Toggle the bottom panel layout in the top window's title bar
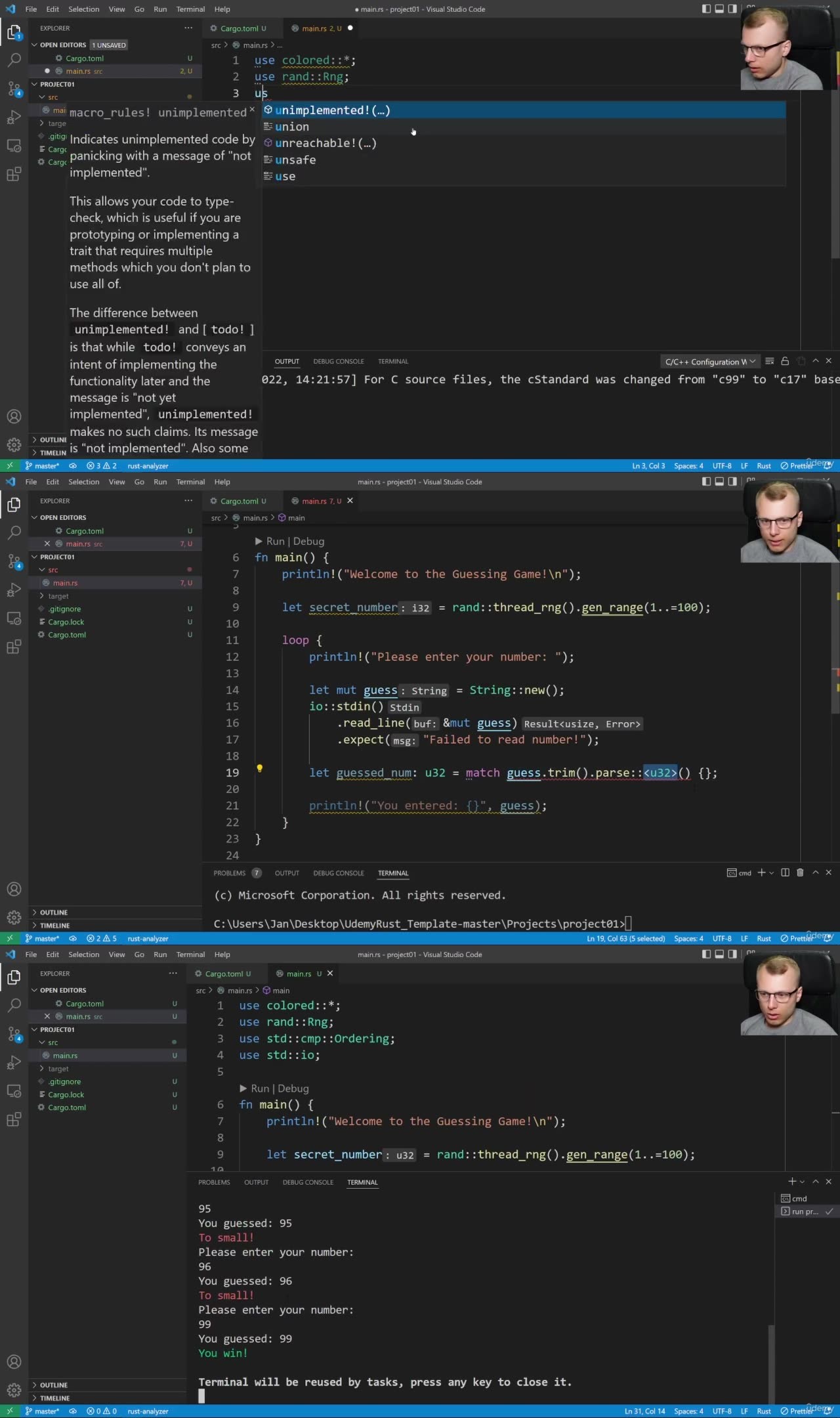Image resolution: width=840 pixels, height=1418 pixels. point(719,9)
